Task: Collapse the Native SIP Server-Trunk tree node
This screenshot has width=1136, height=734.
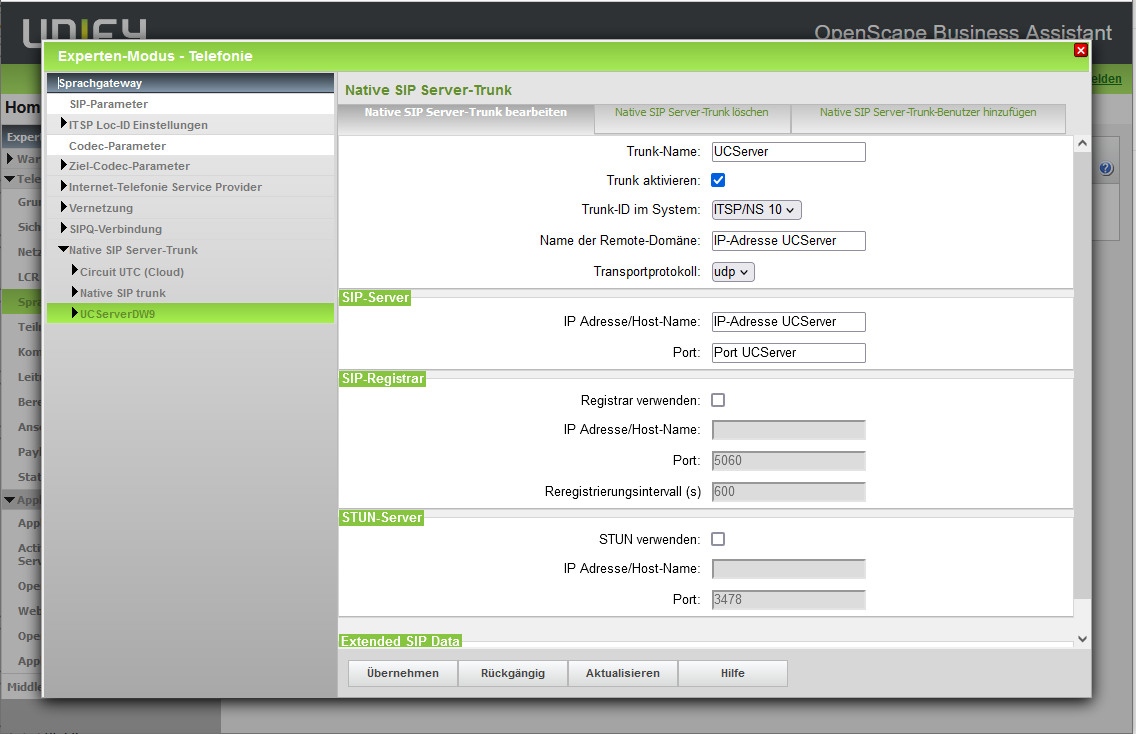Action: point(63,250)
